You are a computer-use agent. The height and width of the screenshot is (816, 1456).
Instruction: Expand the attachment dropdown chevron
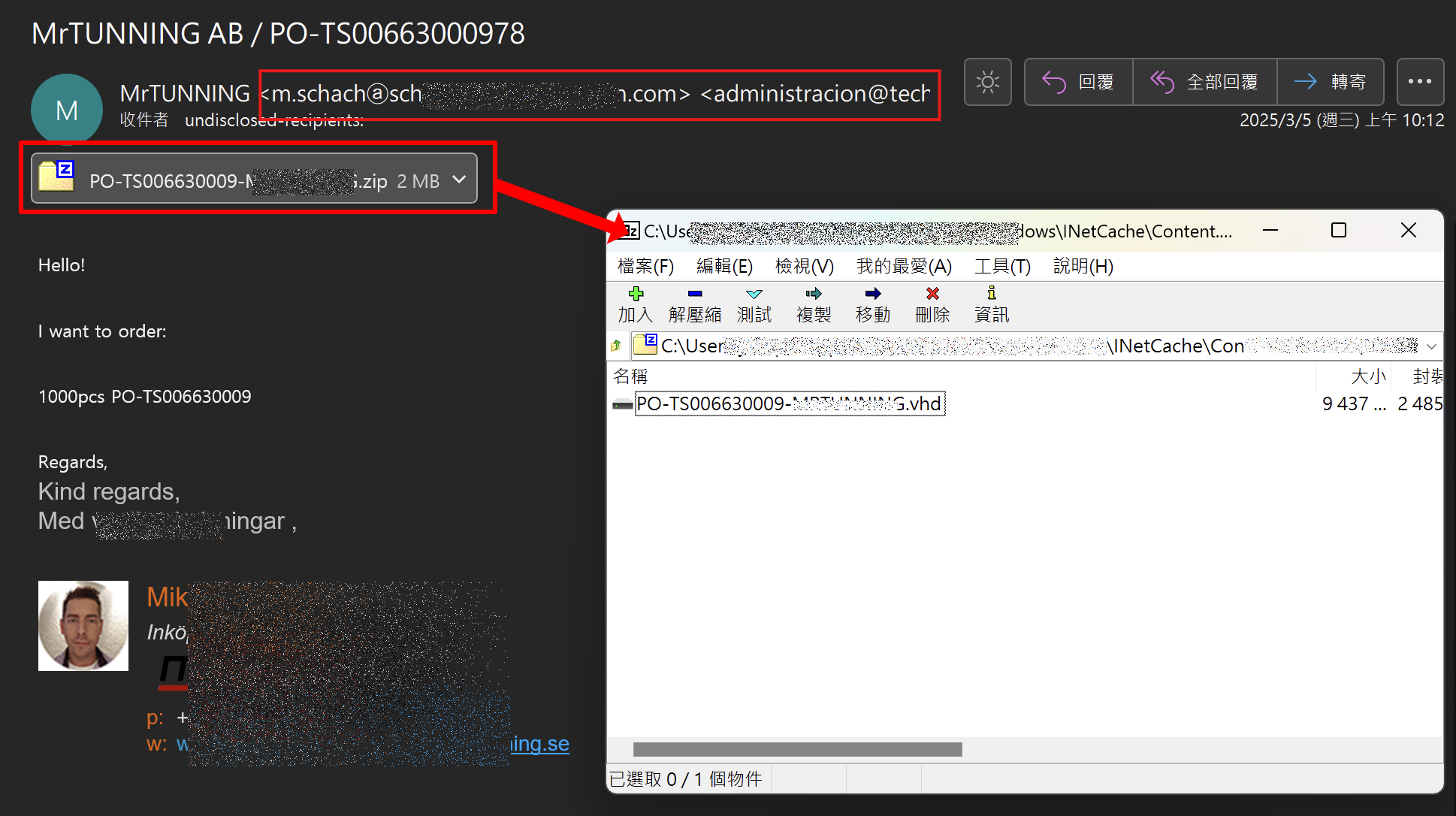click(x=459, y=180)
